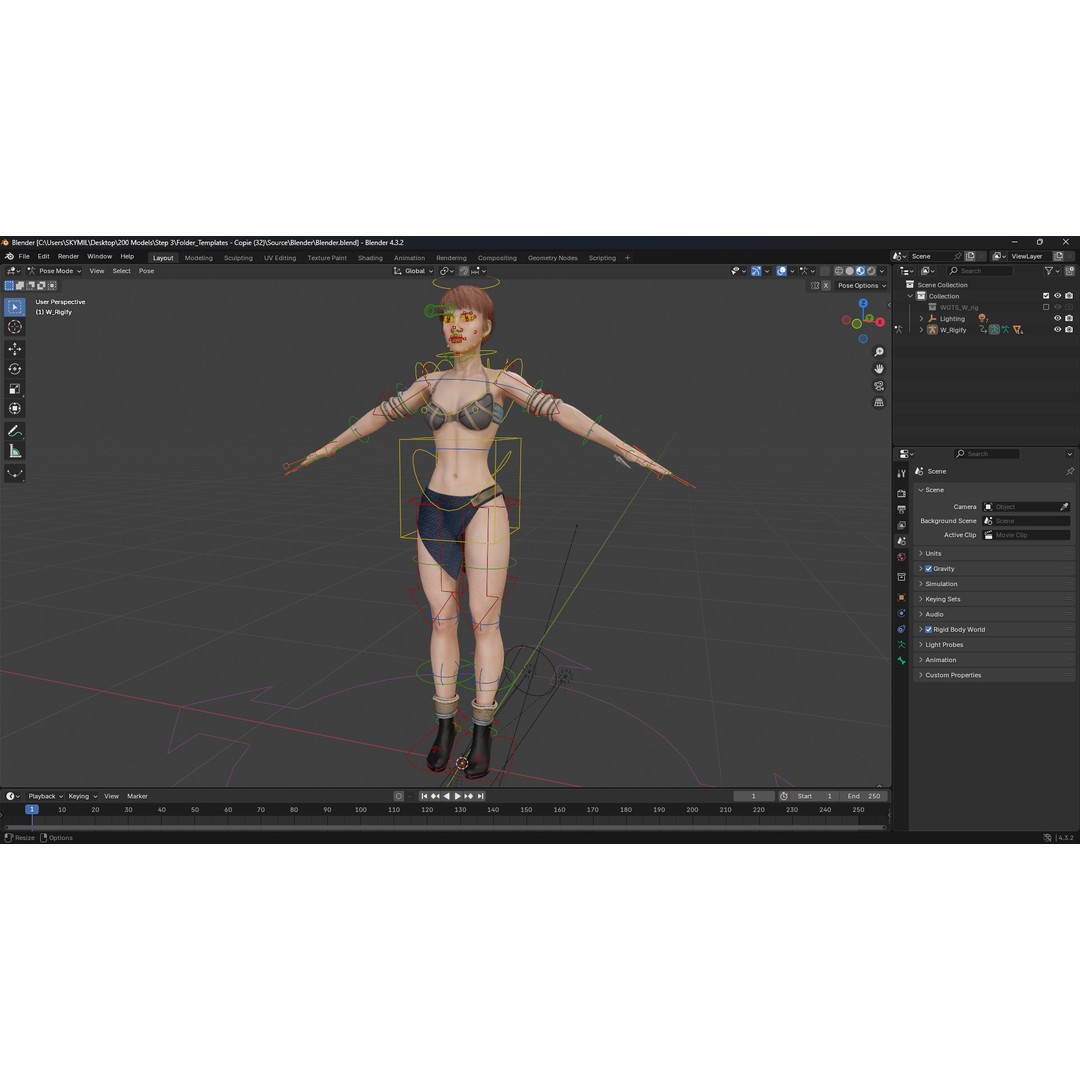The height and width of the screenshot is (1080, 1080).
Task: Open the File menu
Action: click(24, 256)
